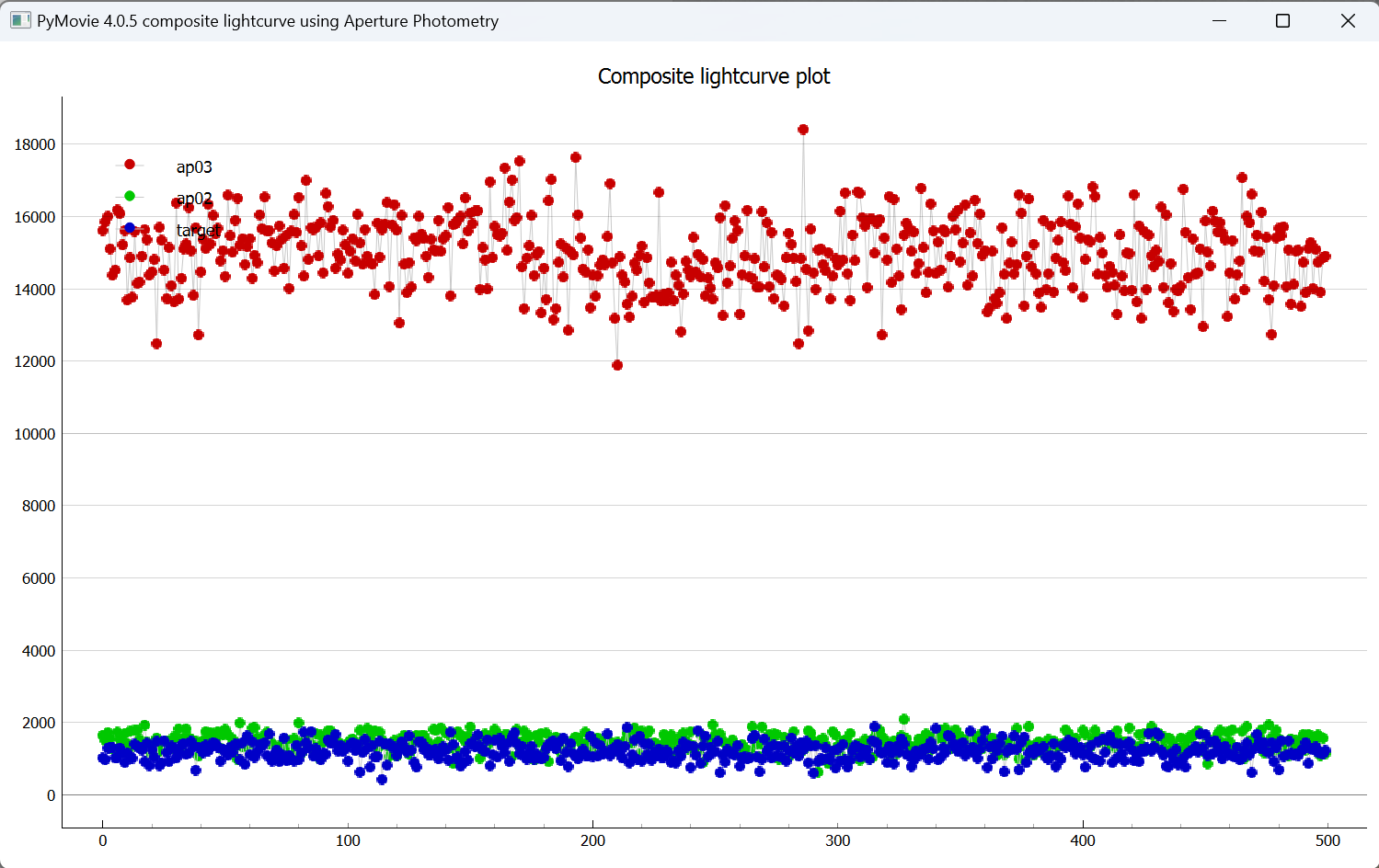The width and height of the screenshot is (1379, 868).
Task: Select the 'Composite lightcurve plot' title
Action: tap(714, 76)
